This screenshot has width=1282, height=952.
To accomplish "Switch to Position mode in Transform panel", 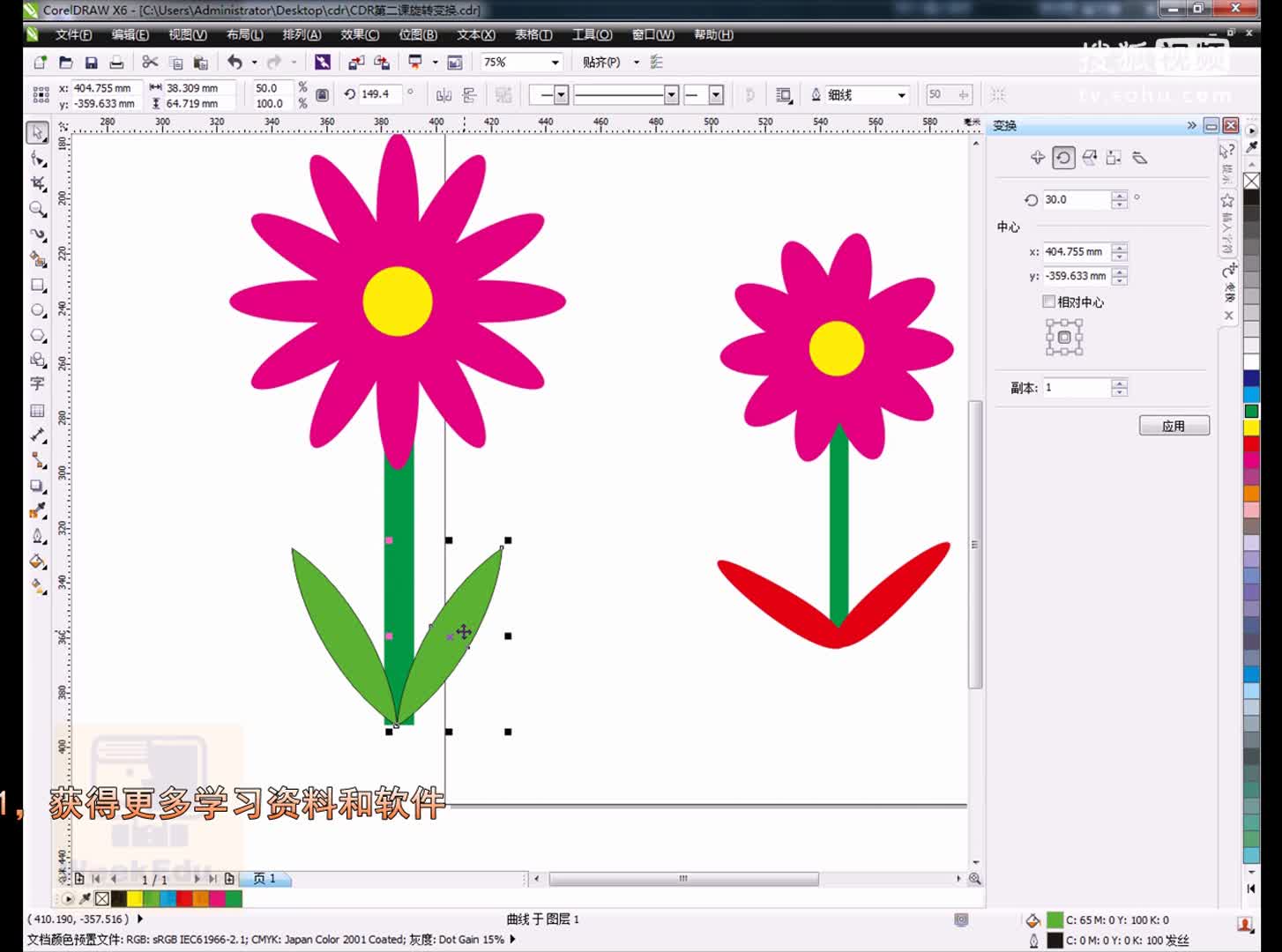I will click(x=1039, y=157).
